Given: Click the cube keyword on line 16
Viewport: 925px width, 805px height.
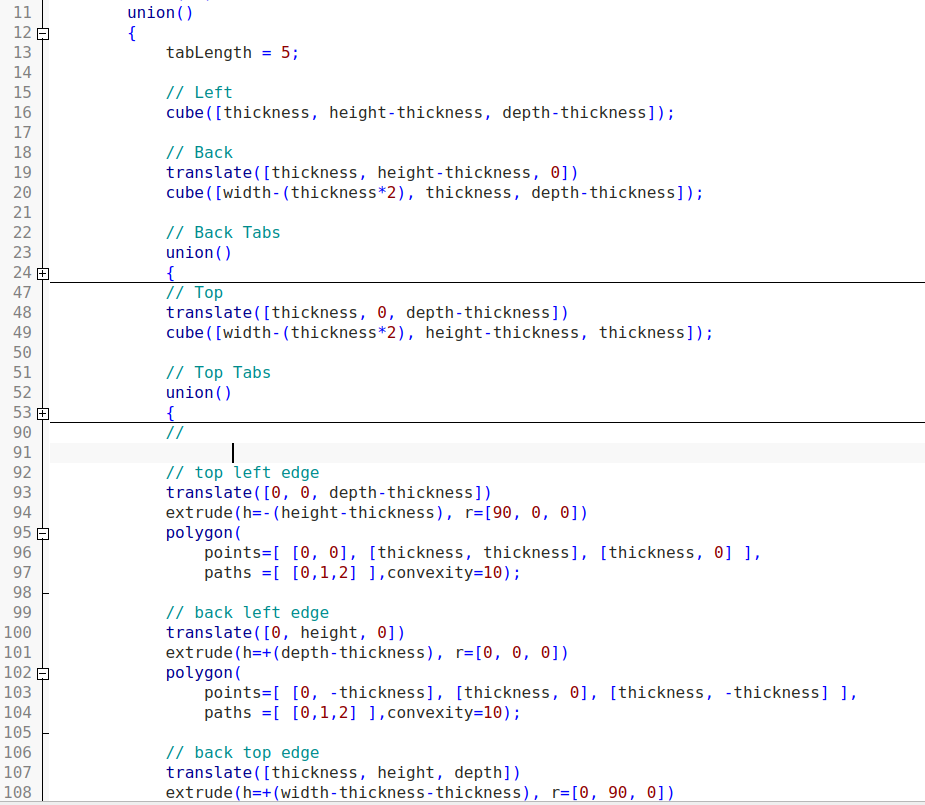Looking at the screenshot, I should point(185,113).
